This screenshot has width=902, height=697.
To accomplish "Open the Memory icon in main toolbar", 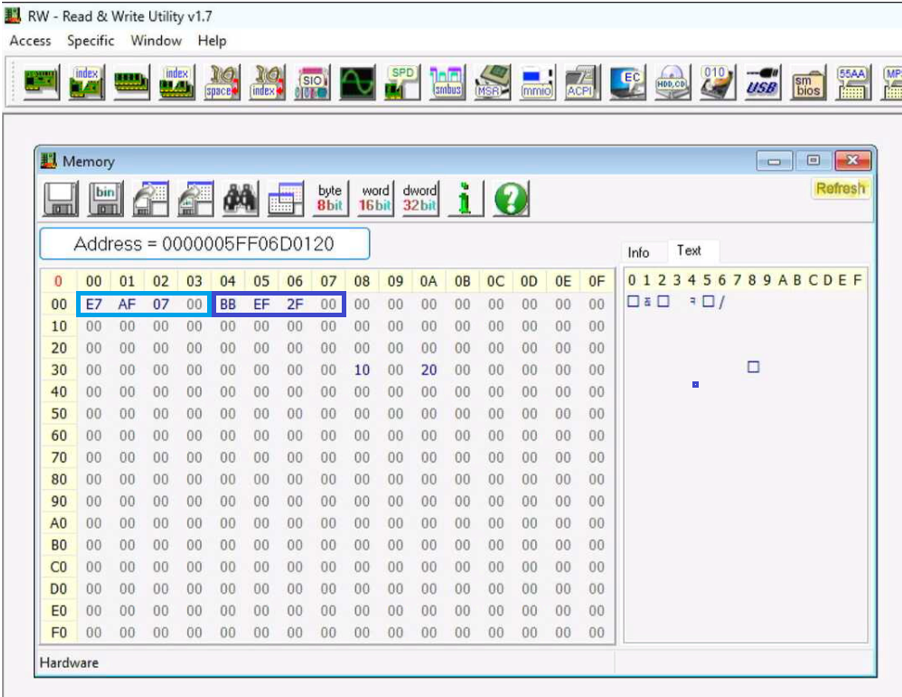I will tap(132, 82).
